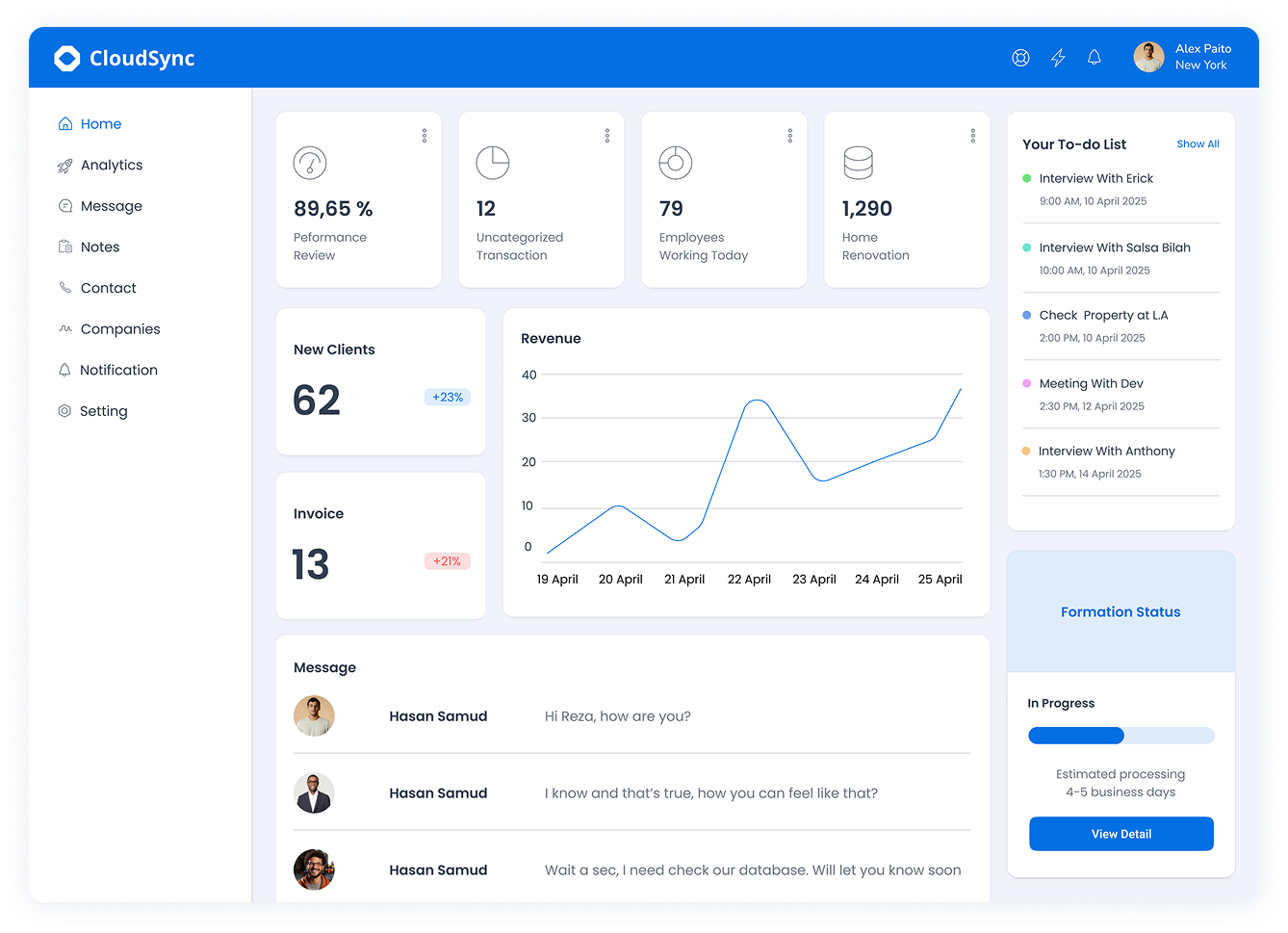The height and width of the screenshot is (933, 1288).
Task: Go to Analytics in the sidebar
Action: pos(111,166)
